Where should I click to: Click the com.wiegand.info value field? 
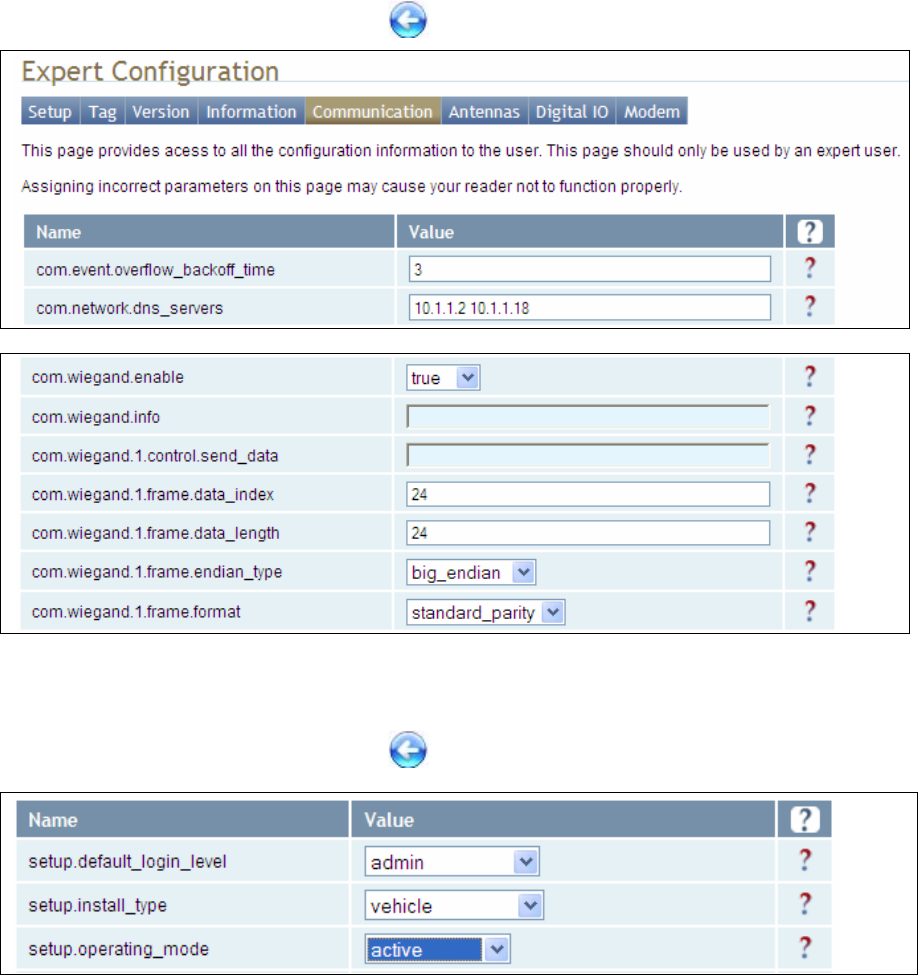pos(588,417)
